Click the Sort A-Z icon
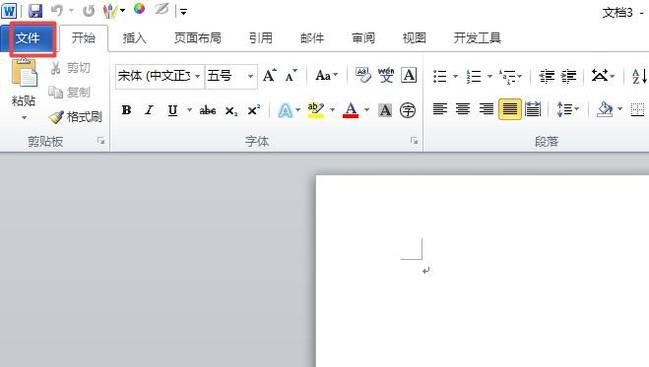The image size is (649, 367). (x=639, y=76)
